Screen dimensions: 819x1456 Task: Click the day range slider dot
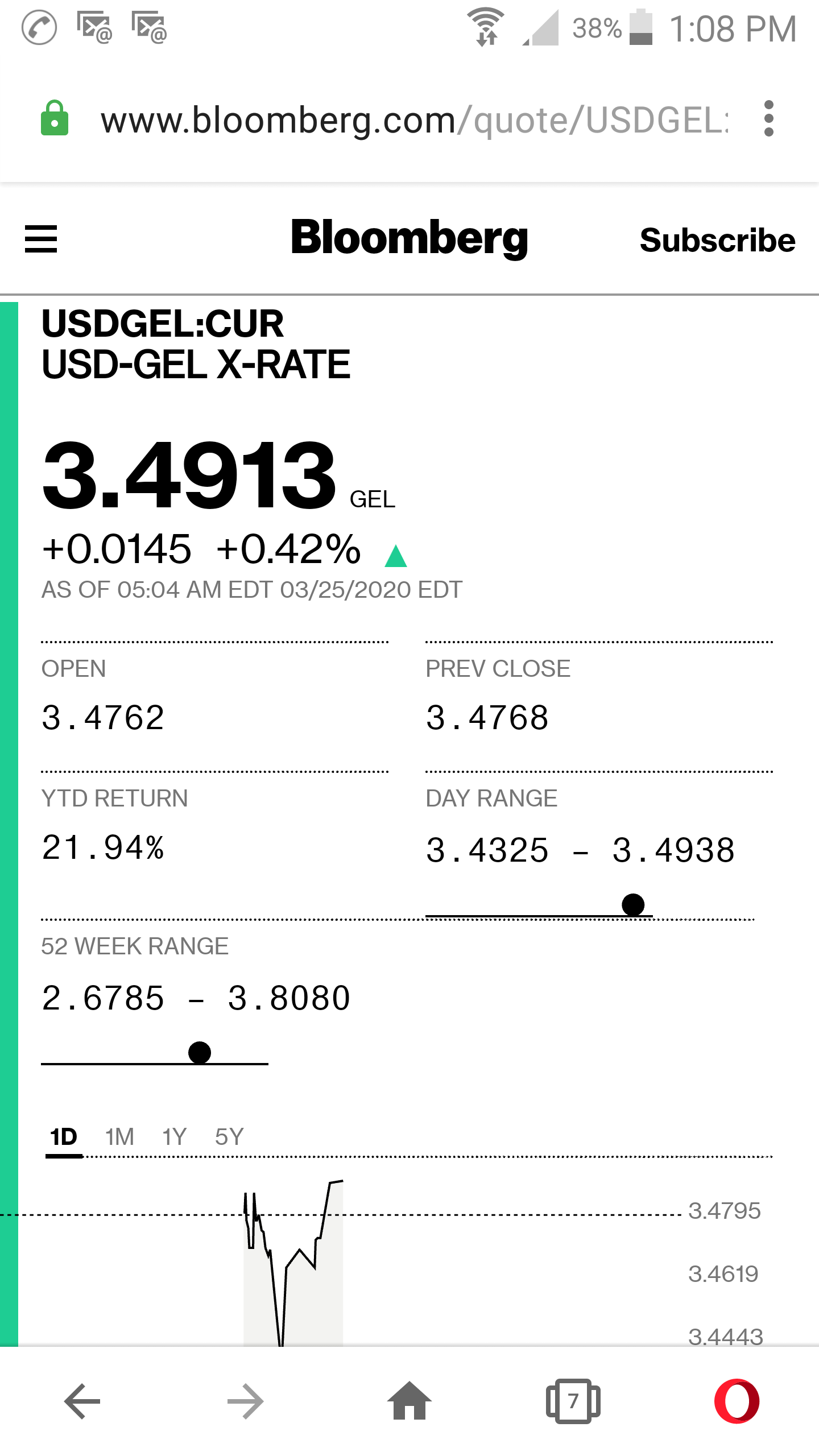tap(633, 904)
